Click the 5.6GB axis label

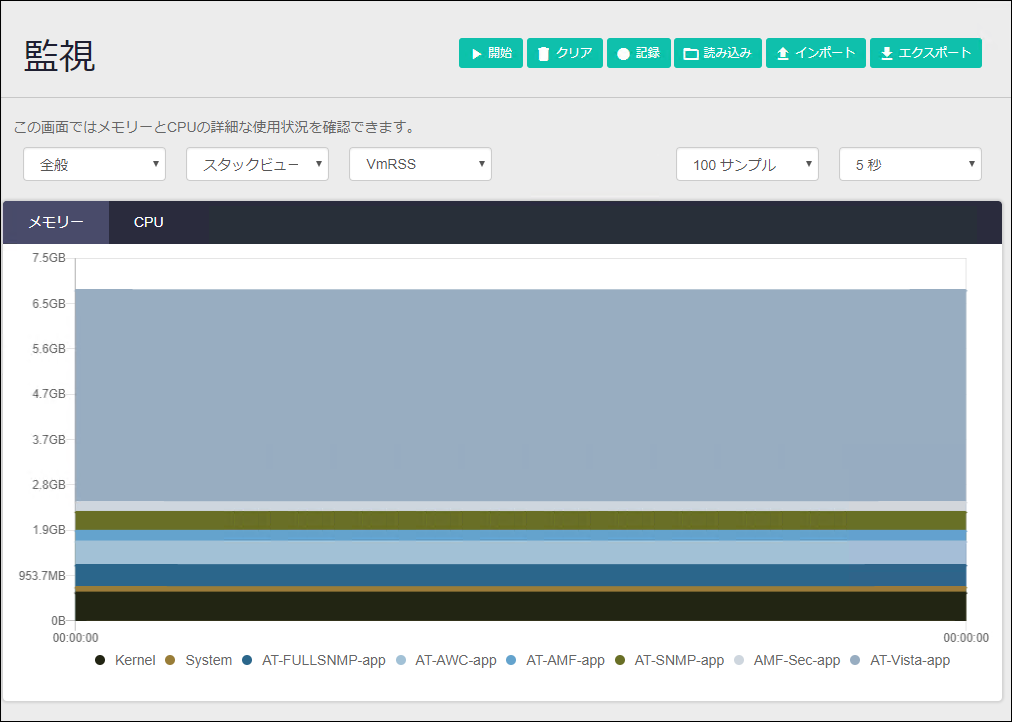49,348
